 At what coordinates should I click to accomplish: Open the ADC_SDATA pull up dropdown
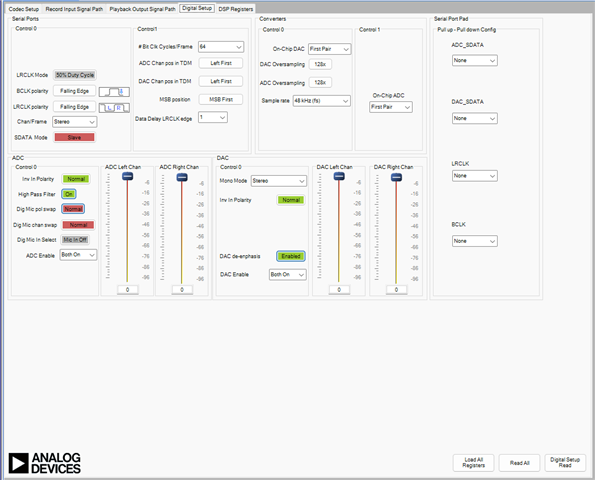475,60
